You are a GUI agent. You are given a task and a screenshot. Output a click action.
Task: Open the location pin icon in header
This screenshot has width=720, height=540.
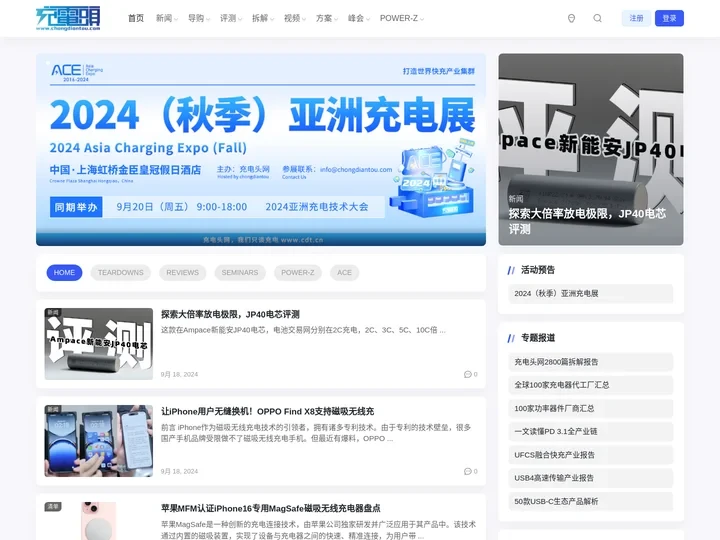(x=571, y=18)
